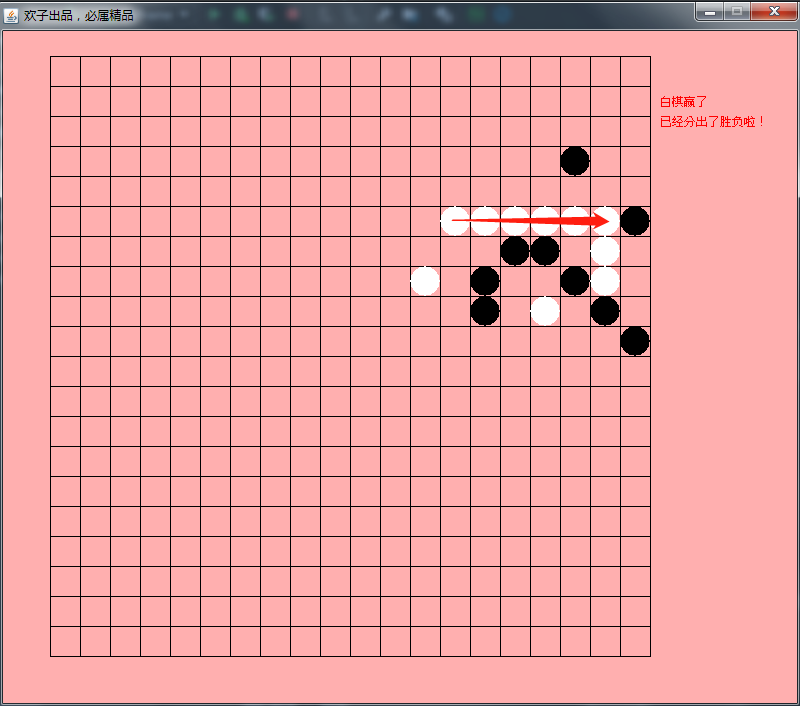Click the lone white stone between two bottom black stones
The image size is (800, 706).
[545, 311]
